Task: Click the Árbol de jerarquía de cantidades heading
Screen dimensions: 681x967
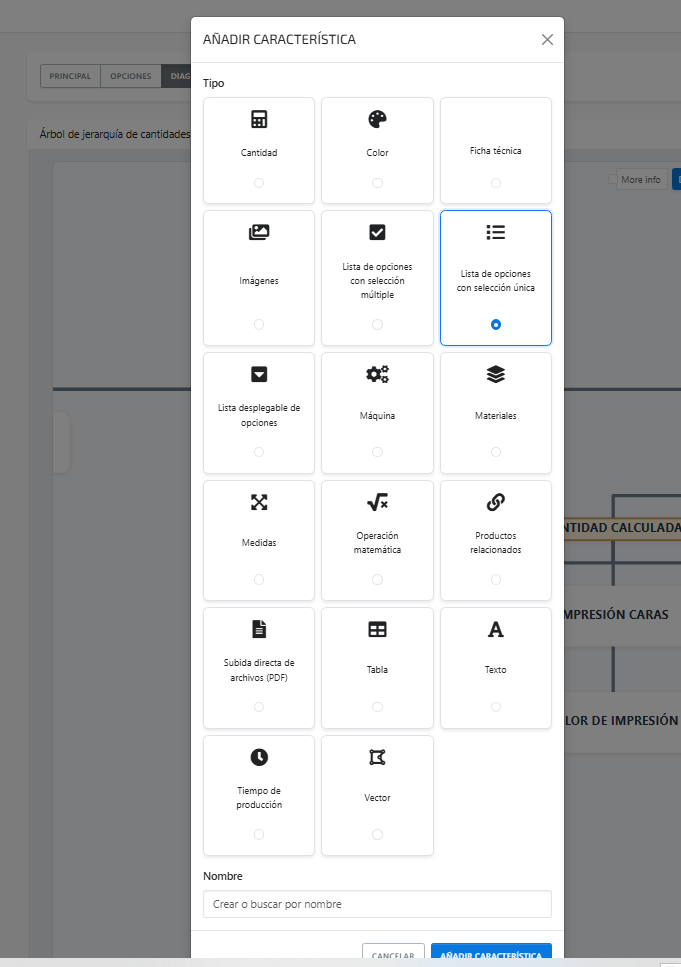Action: 115,134
